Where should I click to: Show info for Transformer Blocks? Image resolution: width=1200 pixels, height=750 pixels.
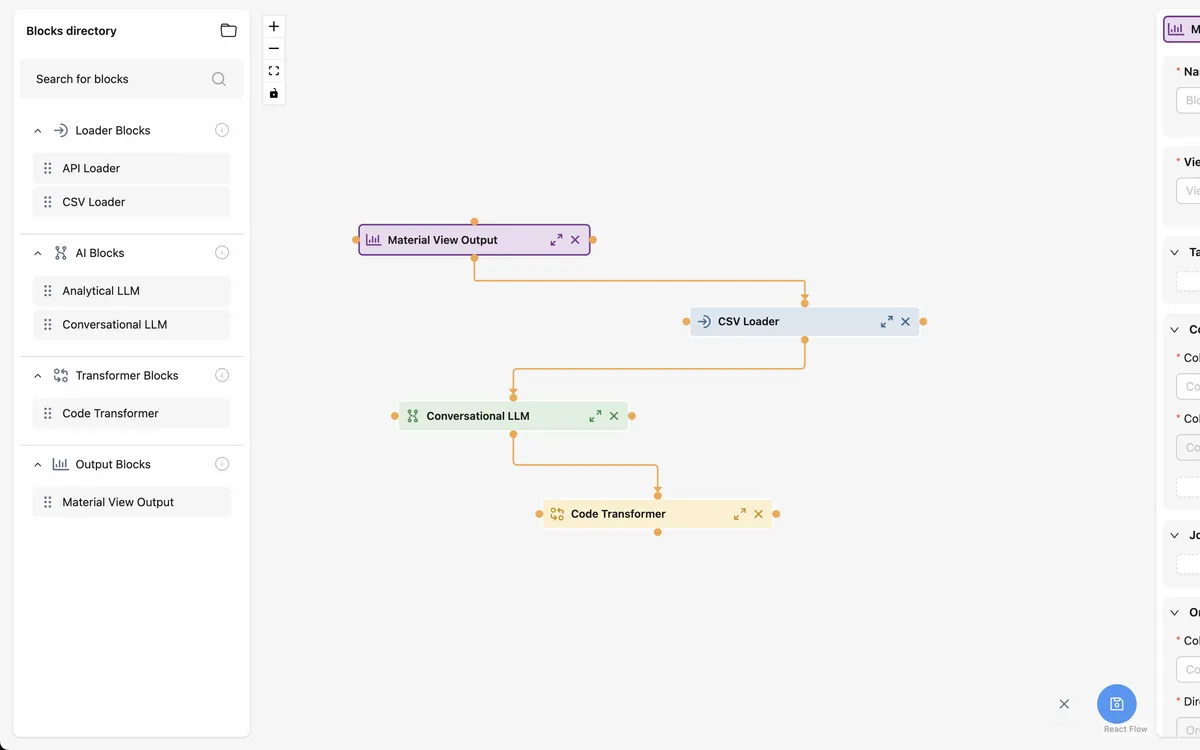pos(222,375)
